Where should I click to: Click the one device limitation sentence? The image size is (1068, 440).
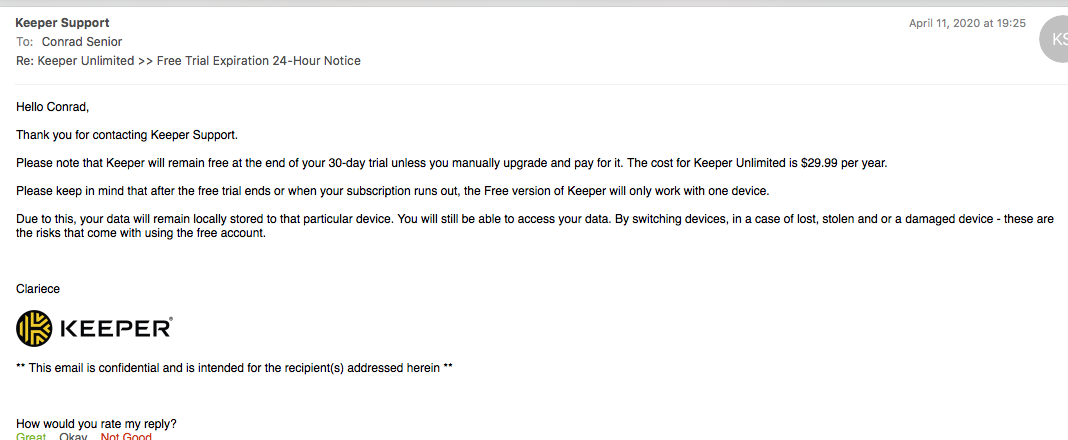(x=392, y=191)
